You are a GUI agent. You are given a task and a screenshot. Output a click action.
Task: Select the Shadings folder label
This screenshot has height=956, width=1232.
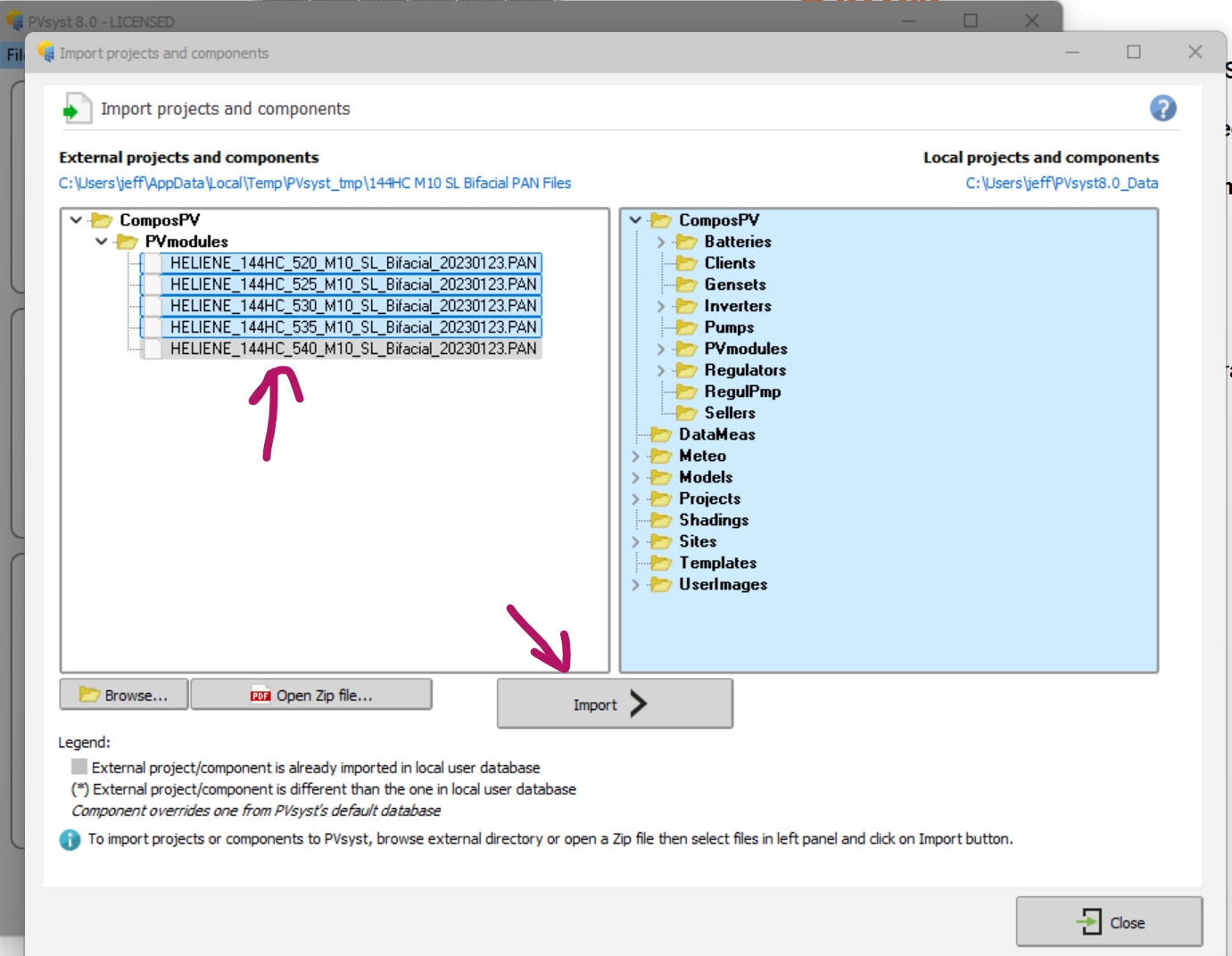pos(714,520)
